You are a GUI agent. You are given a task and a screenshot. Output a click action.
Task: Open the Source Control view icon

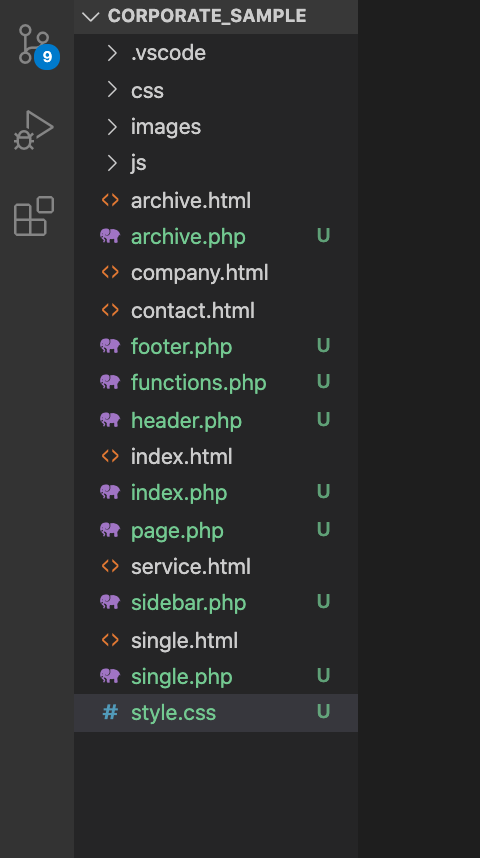coord(34,44)
